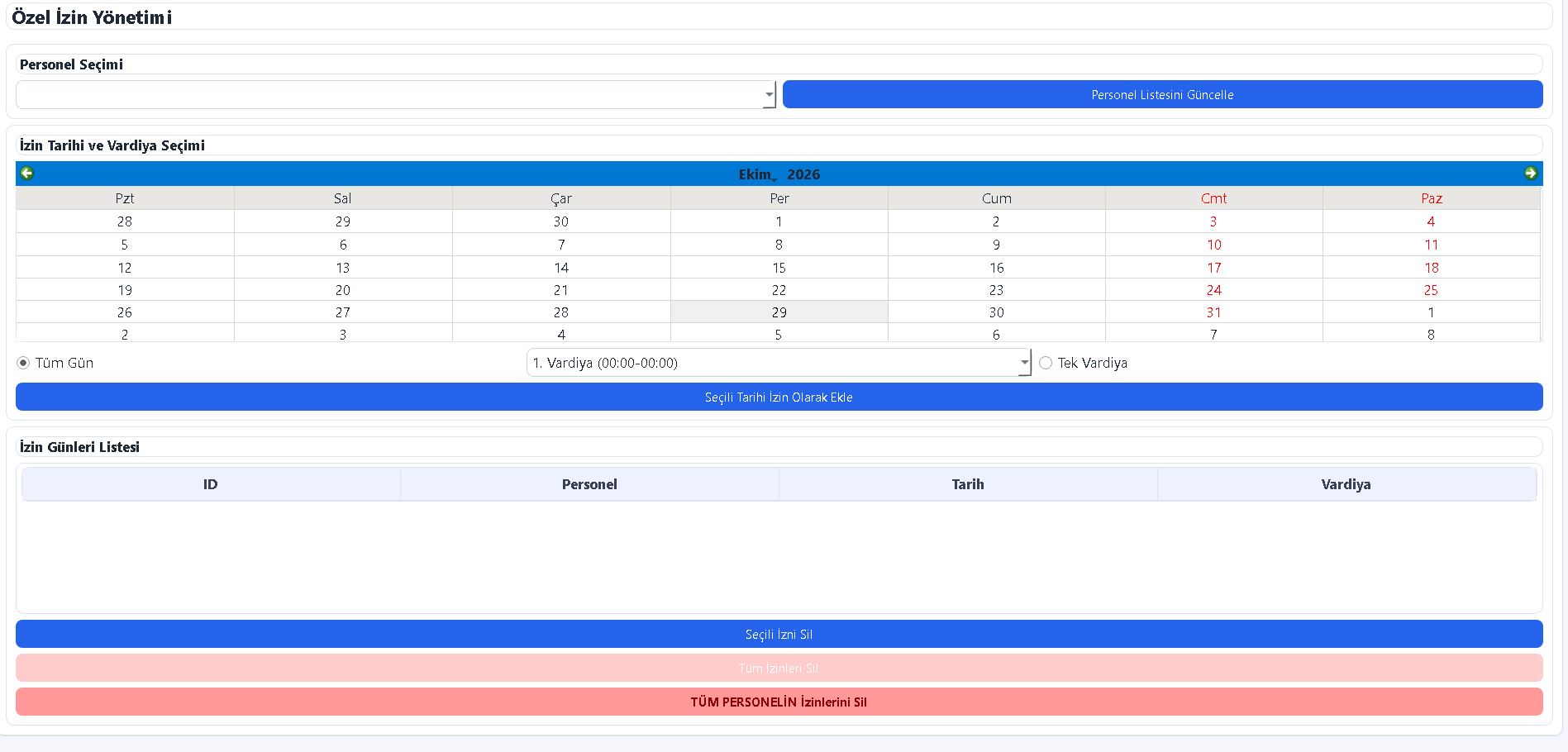
Task: Click the ID column header
Action: coord(211,484)
